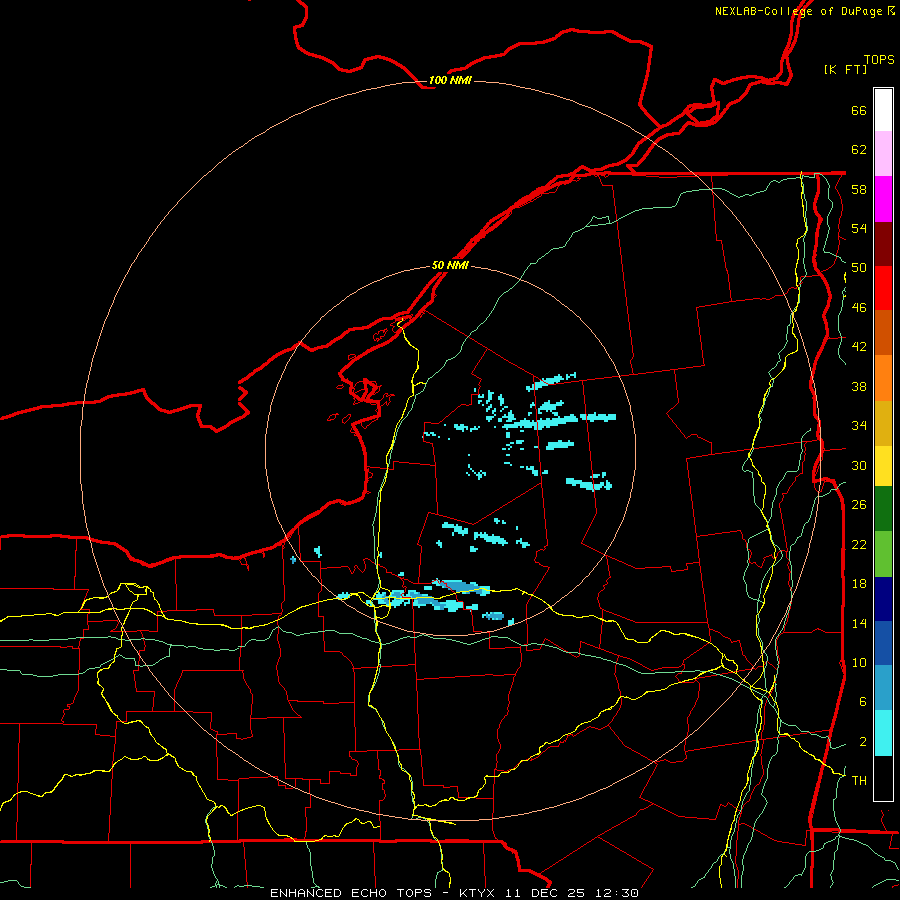Click the ENHANCED ECHO TOPS product title
This screenshot has height=900, width=900.
(x=351, y=893)
